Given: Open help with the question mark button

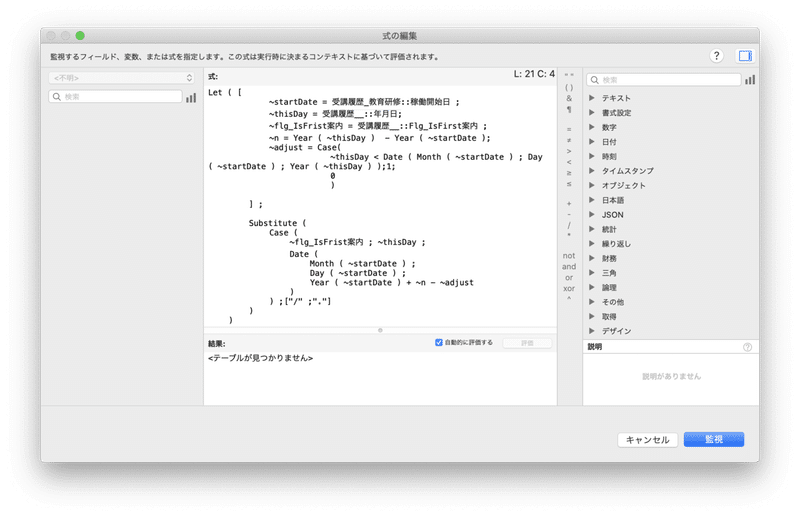Looking at the screenshot, I should tap(716, 56).
